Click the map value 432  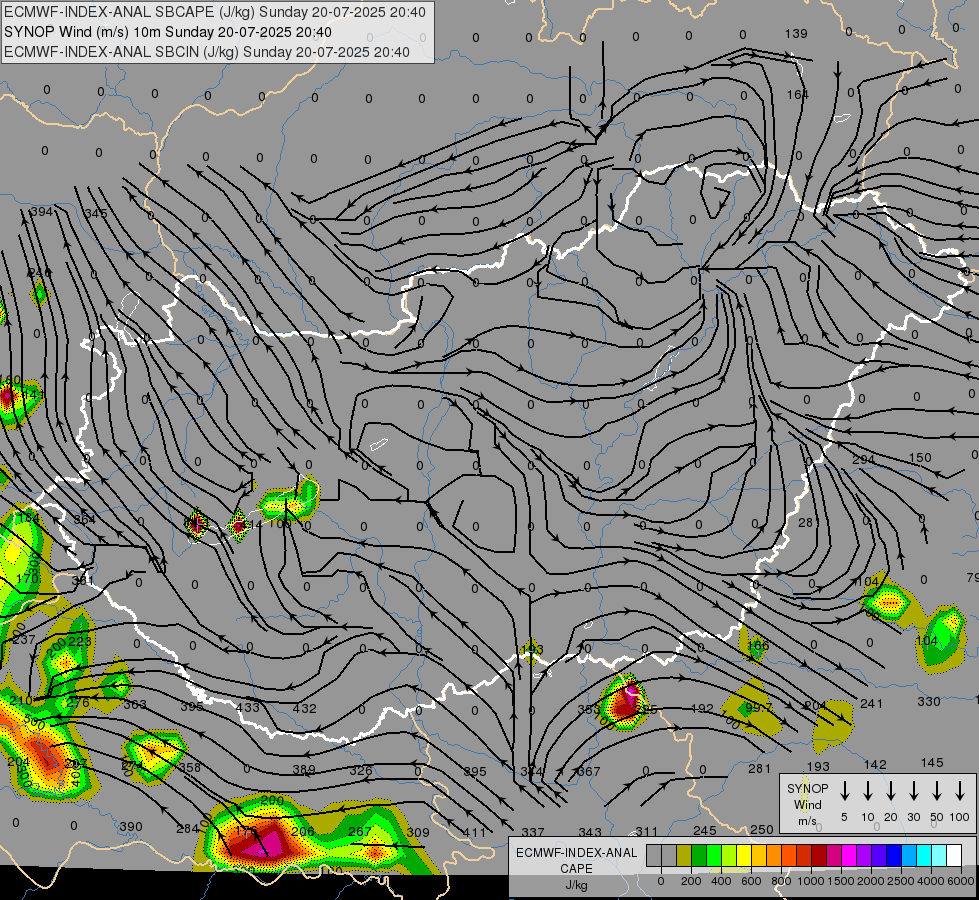coord(305,708)
